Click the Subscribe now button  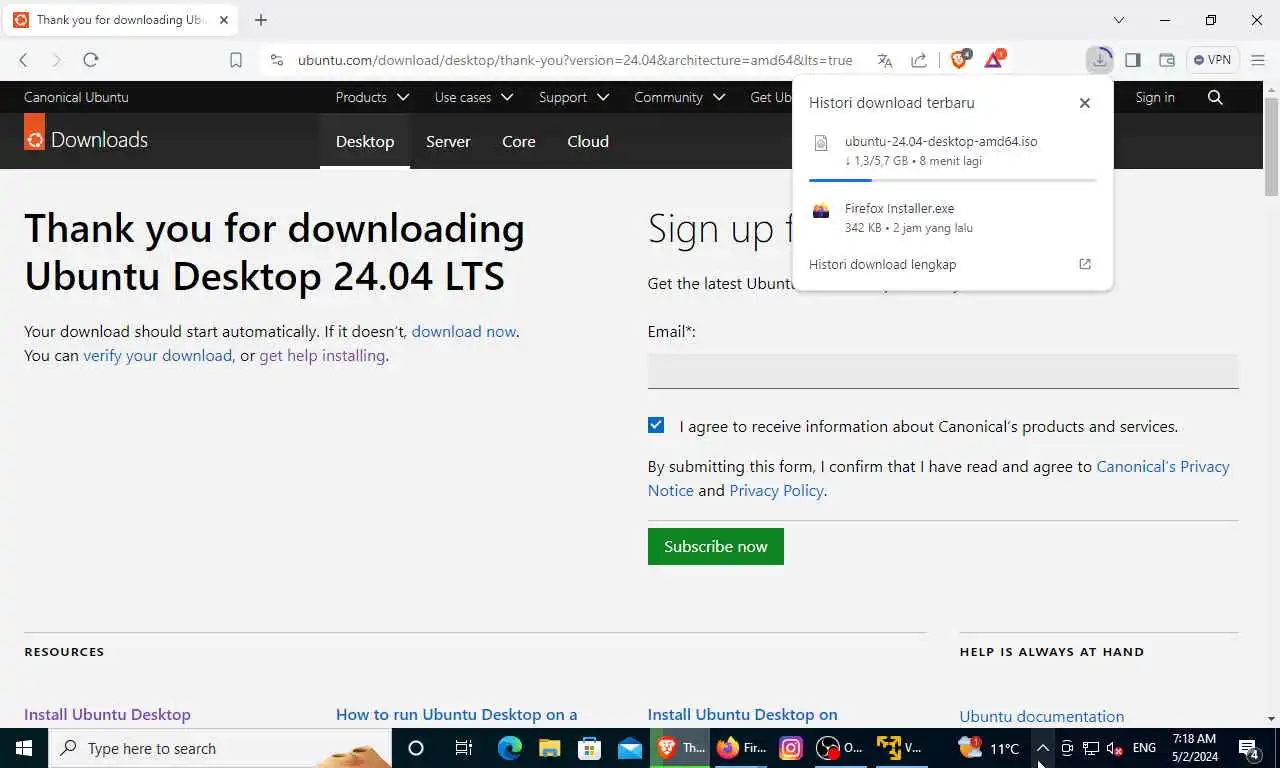716,546
